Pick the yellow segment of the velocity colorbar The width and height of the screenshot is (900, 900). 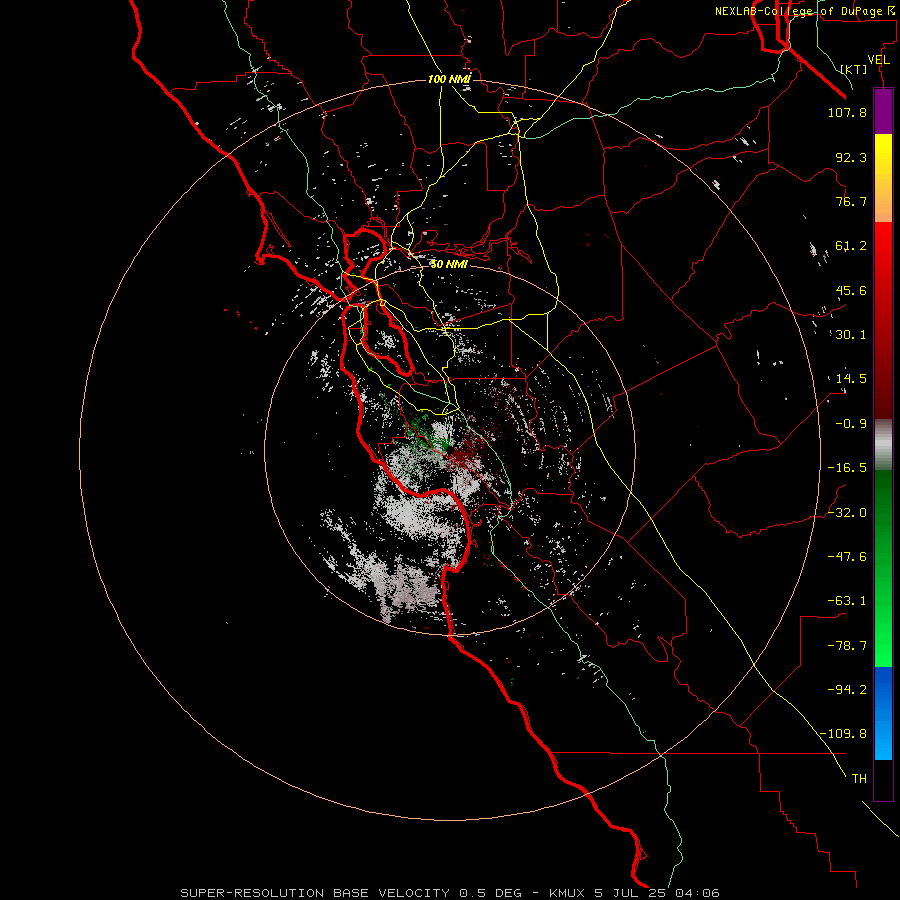click(x=883, y=178)
